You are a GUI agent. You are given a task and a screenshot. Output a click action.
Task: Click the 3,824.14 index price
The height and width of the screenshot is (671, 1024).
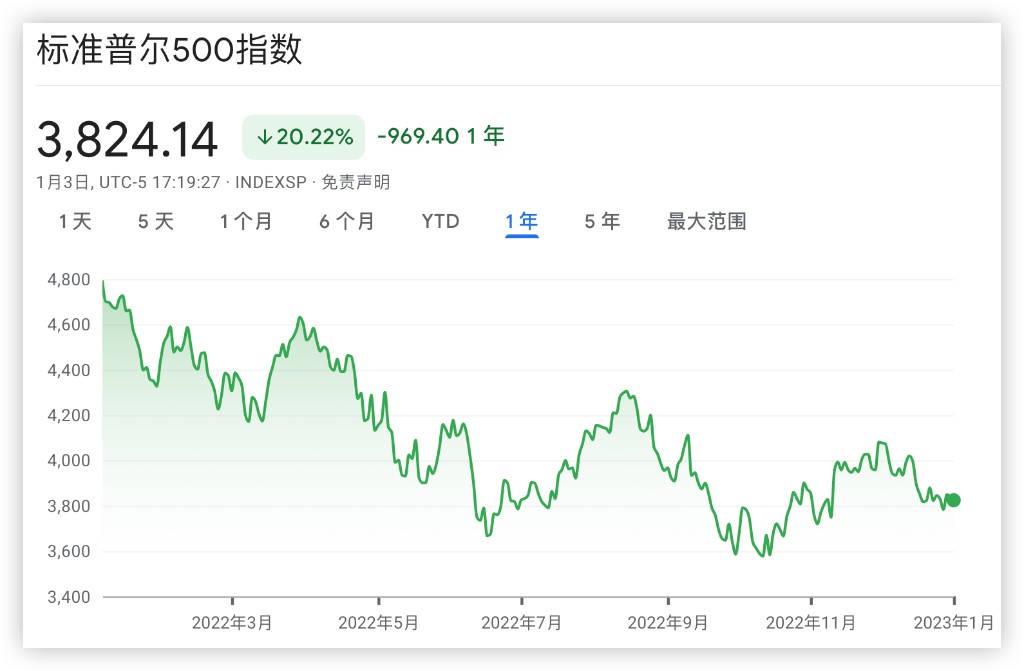pos(127,139)
